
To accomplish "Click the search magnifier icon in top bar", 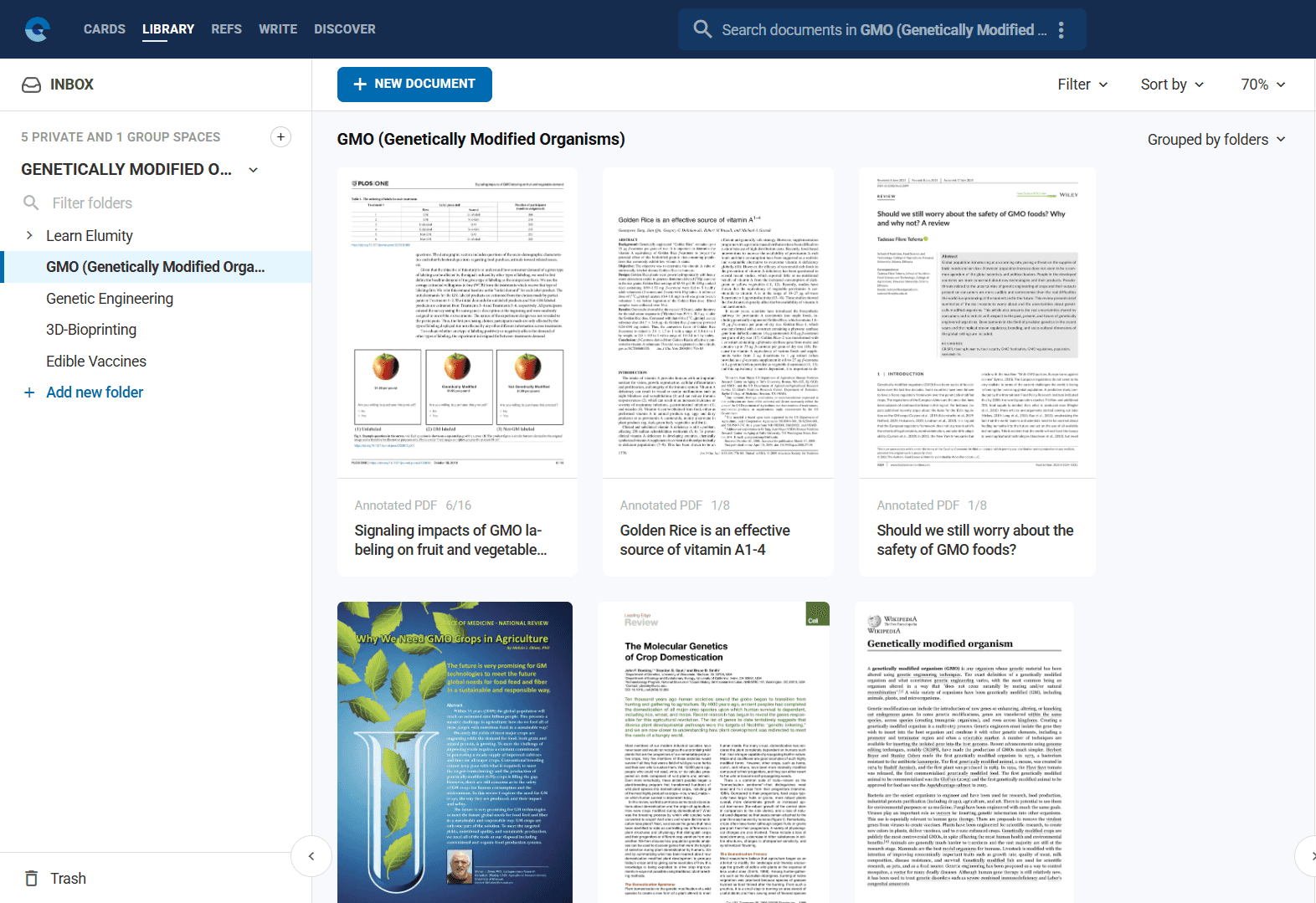I will click(x=702, y=29).
